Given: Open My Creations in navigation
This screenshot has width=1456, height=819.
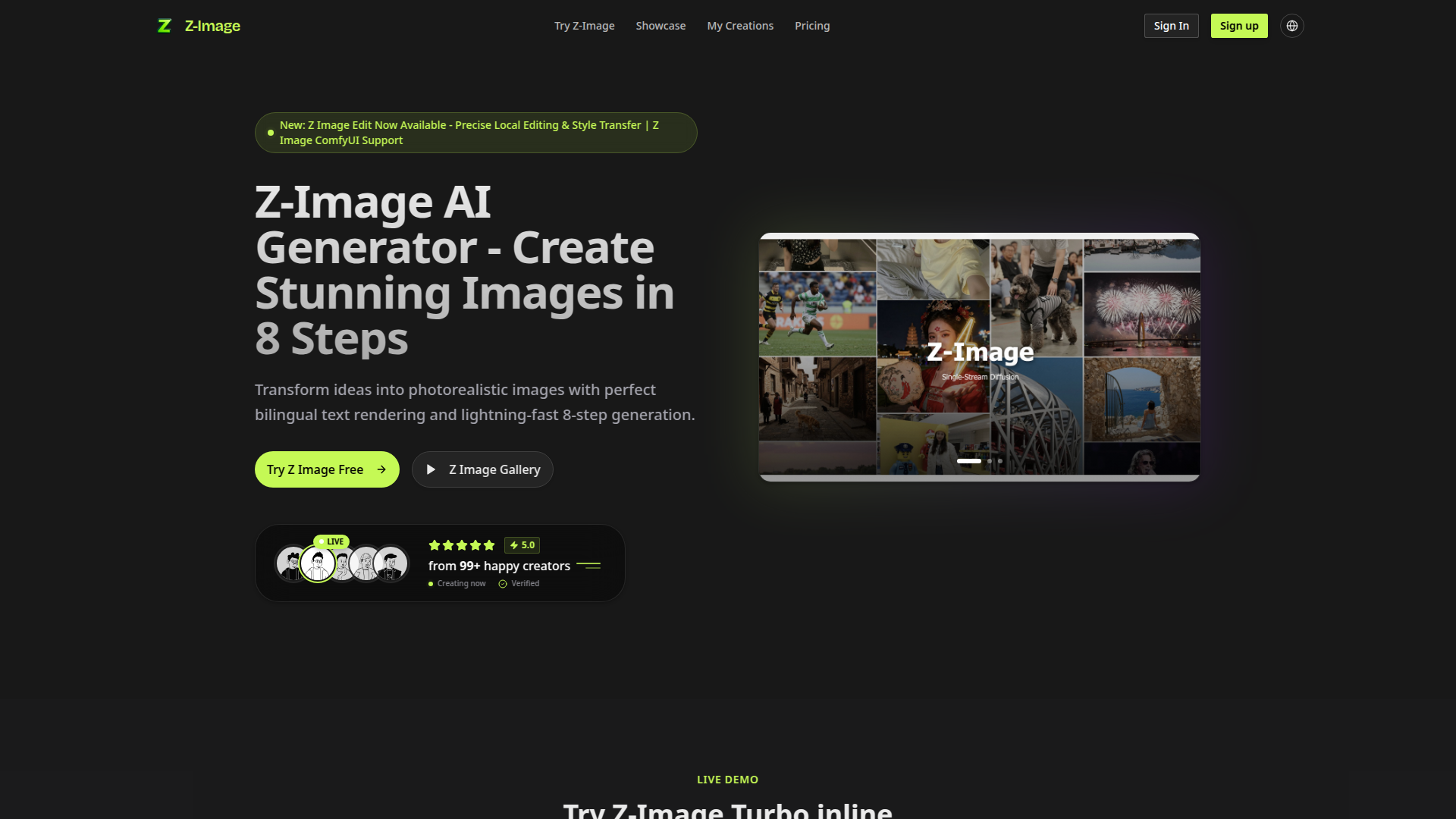Looking at the screenshot, I should pyautogui.click(x=740, y=26).
